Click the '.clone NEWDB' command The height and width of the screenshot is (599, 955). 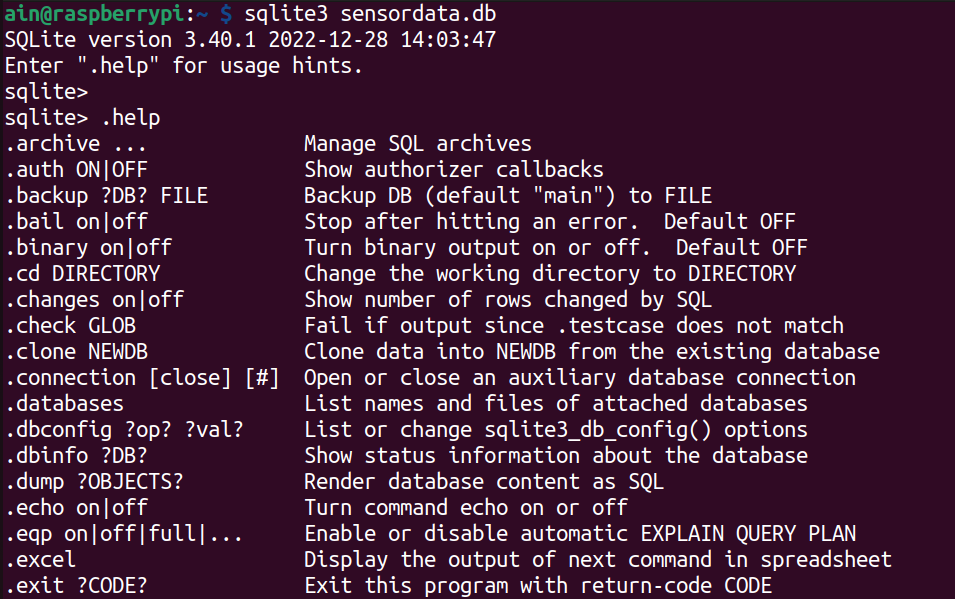(76, 352)
